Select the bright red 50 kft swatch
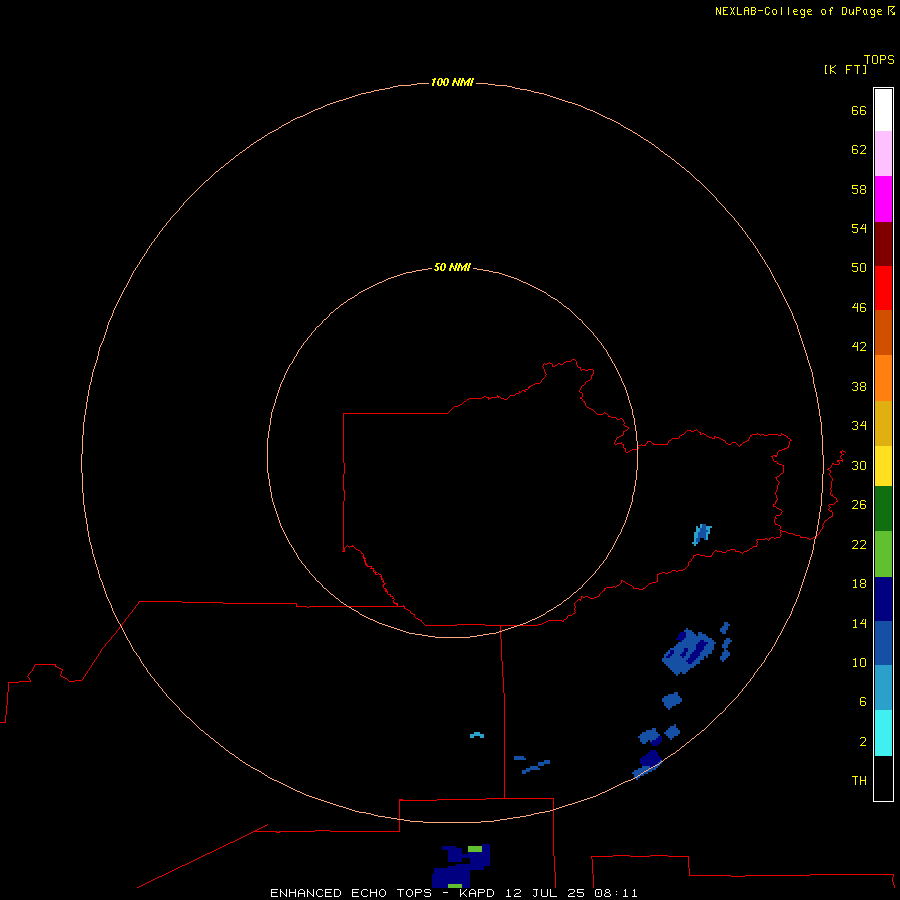The height and width of the screenshot is (900, 900). point(883,288)
